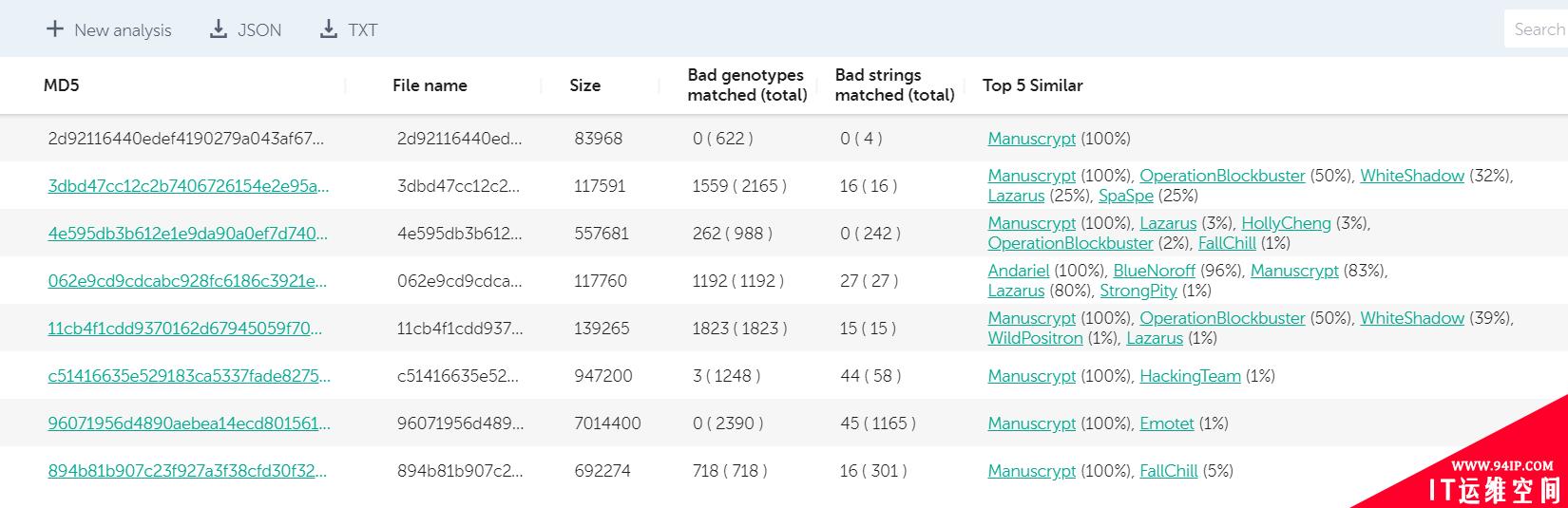Export results as TXT
The width and height of the screenshot is (1568, 508).
click(x=349, y=29)
